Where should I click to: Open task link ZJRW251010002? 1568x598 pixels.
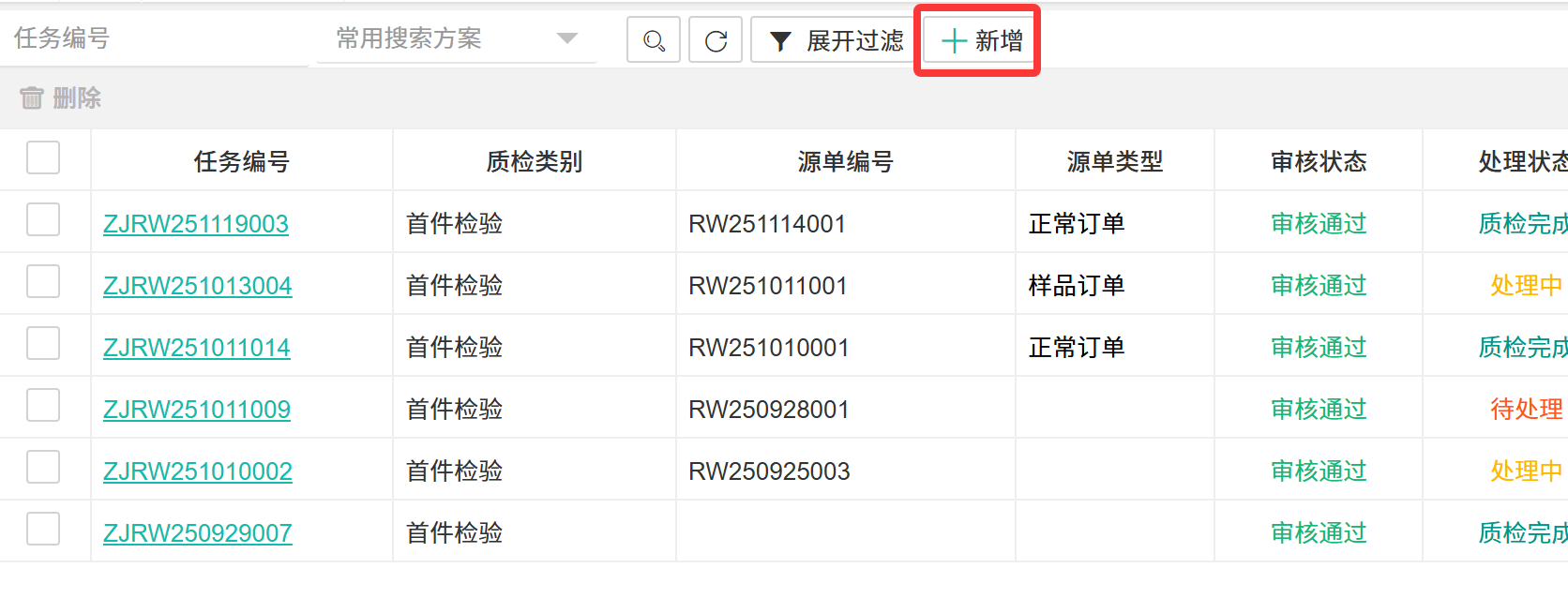pyautogui.click(x=197, y=471)
